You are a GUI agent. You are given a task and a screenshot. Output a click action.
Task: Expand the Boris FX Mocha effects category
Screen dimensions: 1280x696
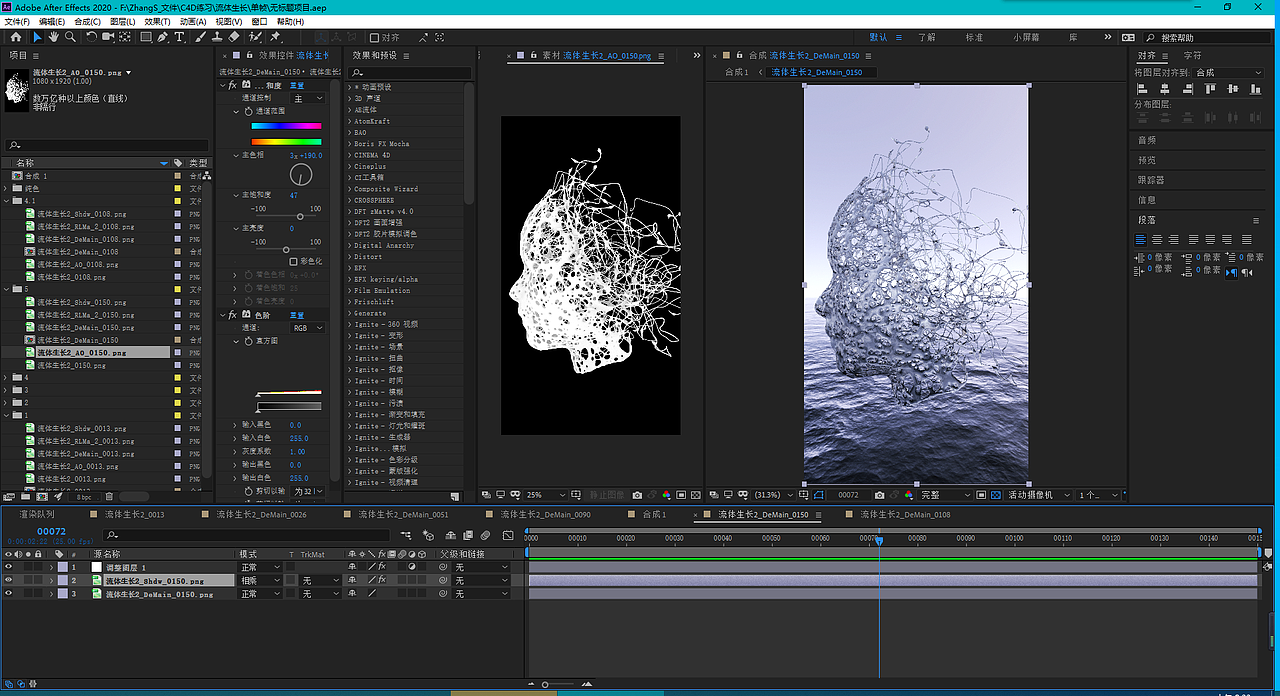click(x=351, y=144)
